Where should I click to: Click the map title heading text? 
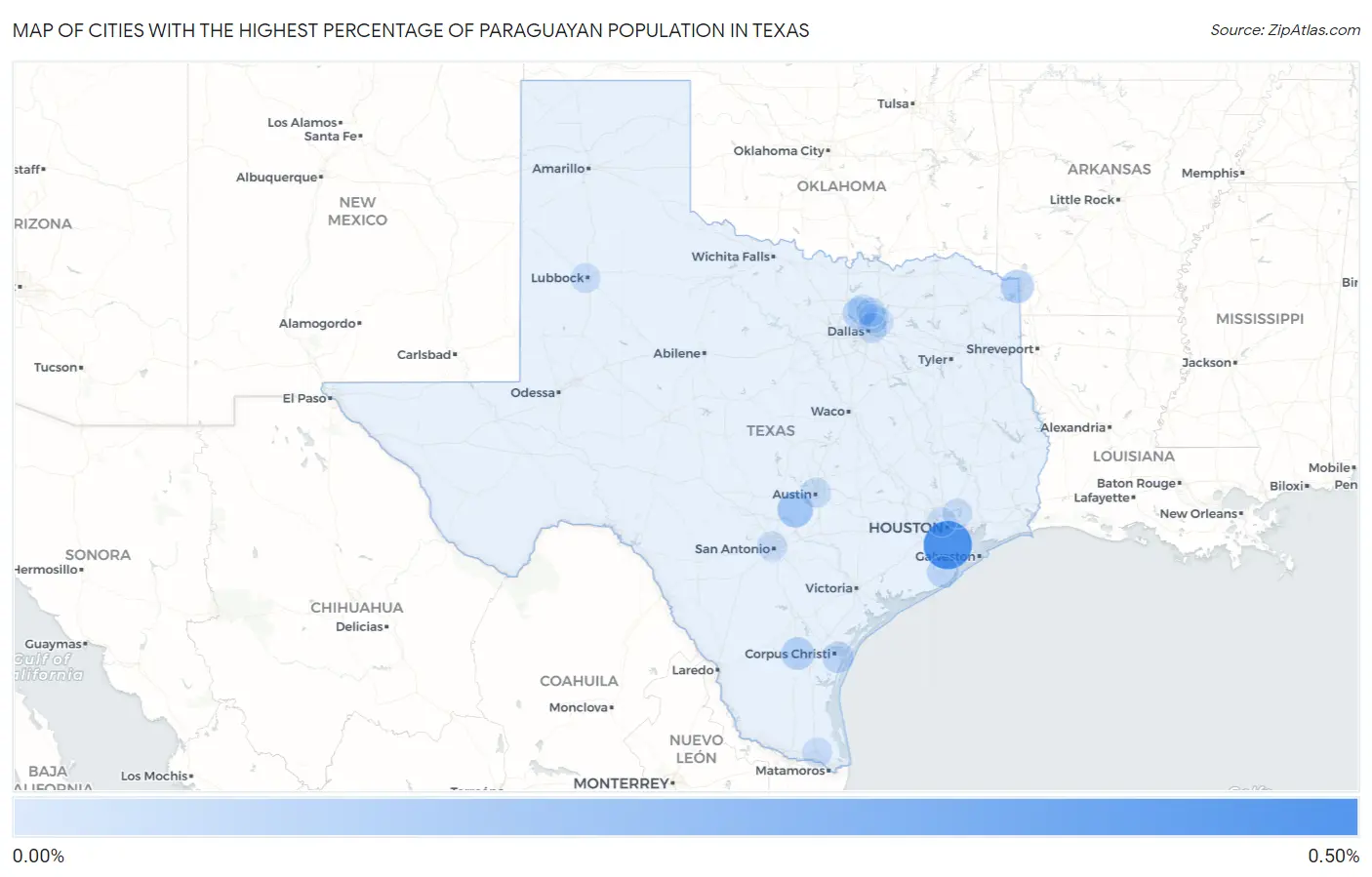[411, 30]
